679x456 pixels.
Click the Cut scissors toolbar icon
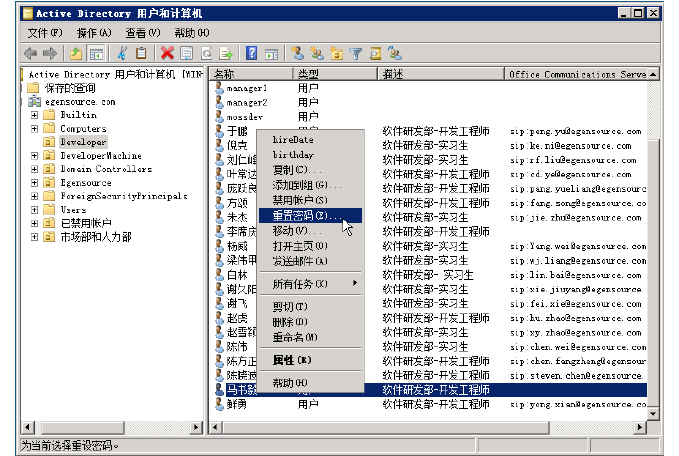121,53
